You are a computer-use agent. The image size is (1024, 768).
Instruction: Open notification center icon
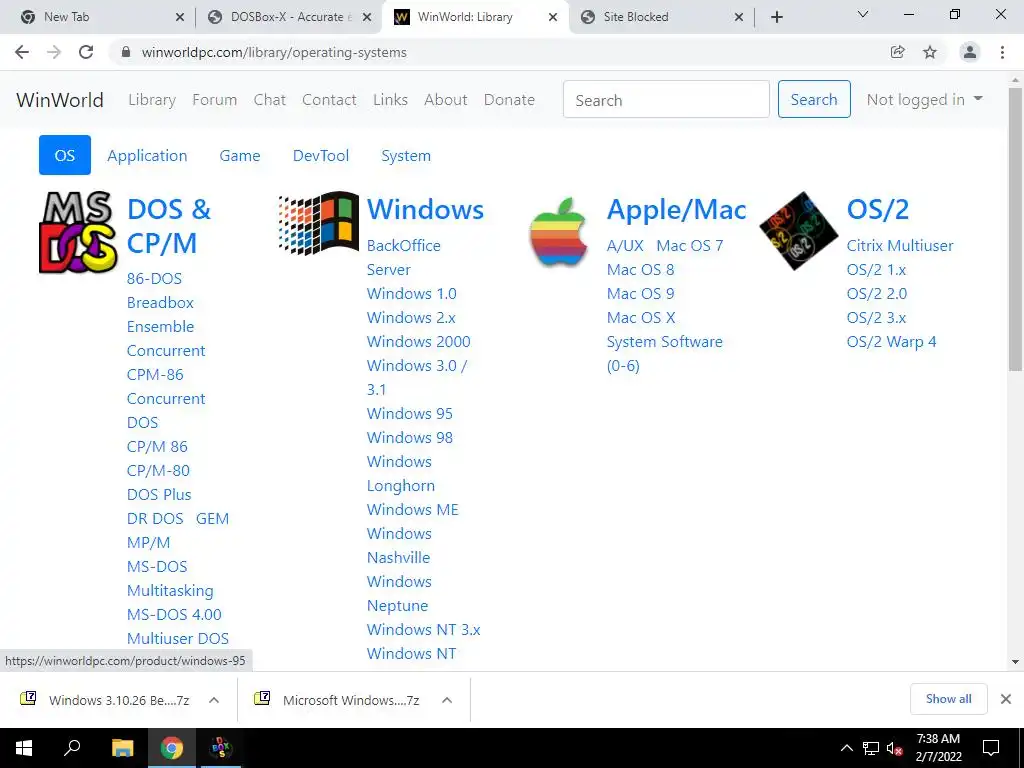991,748
